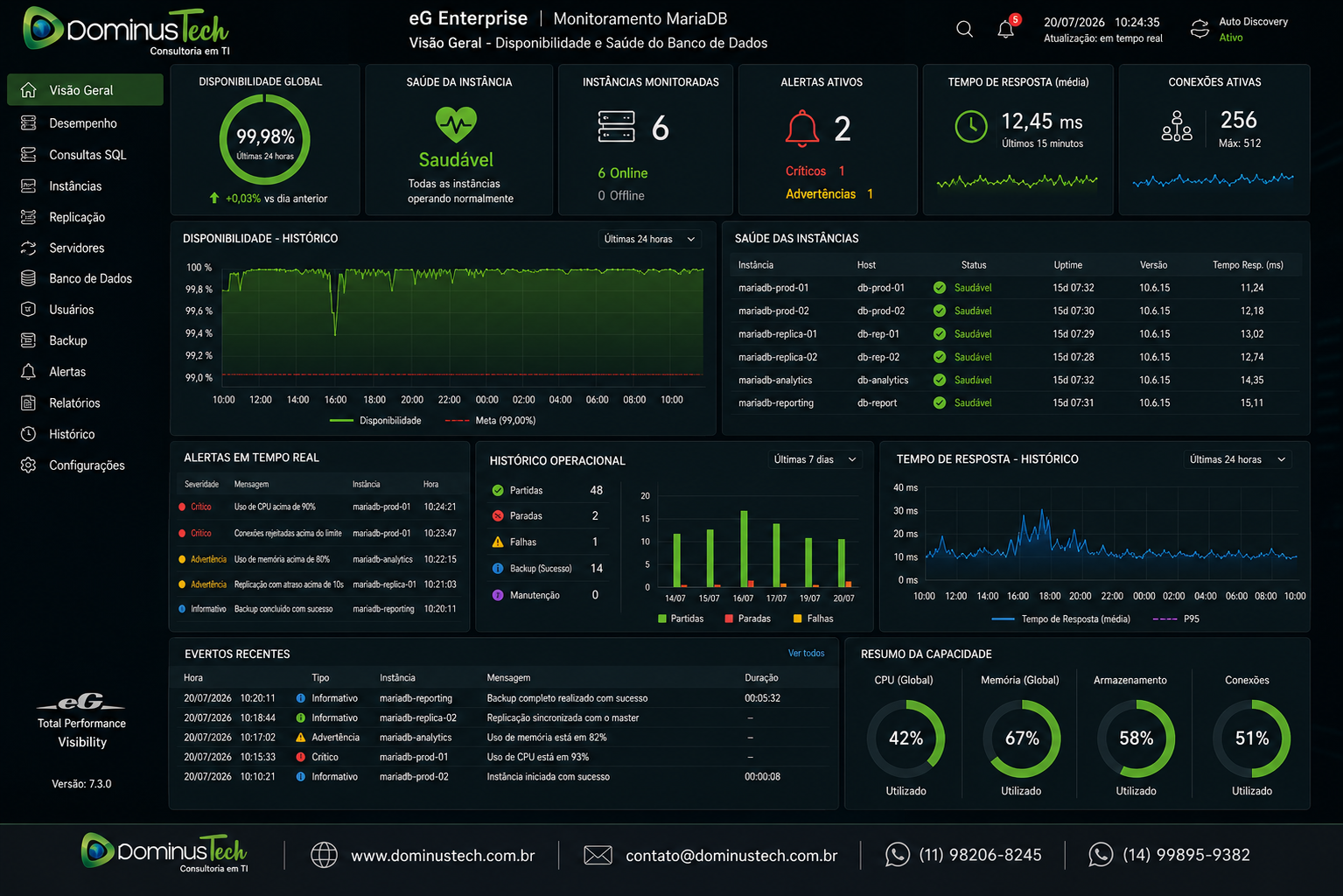
Task: Click event "Instância iniciada com sucesso"
Action: click(549, 777)
